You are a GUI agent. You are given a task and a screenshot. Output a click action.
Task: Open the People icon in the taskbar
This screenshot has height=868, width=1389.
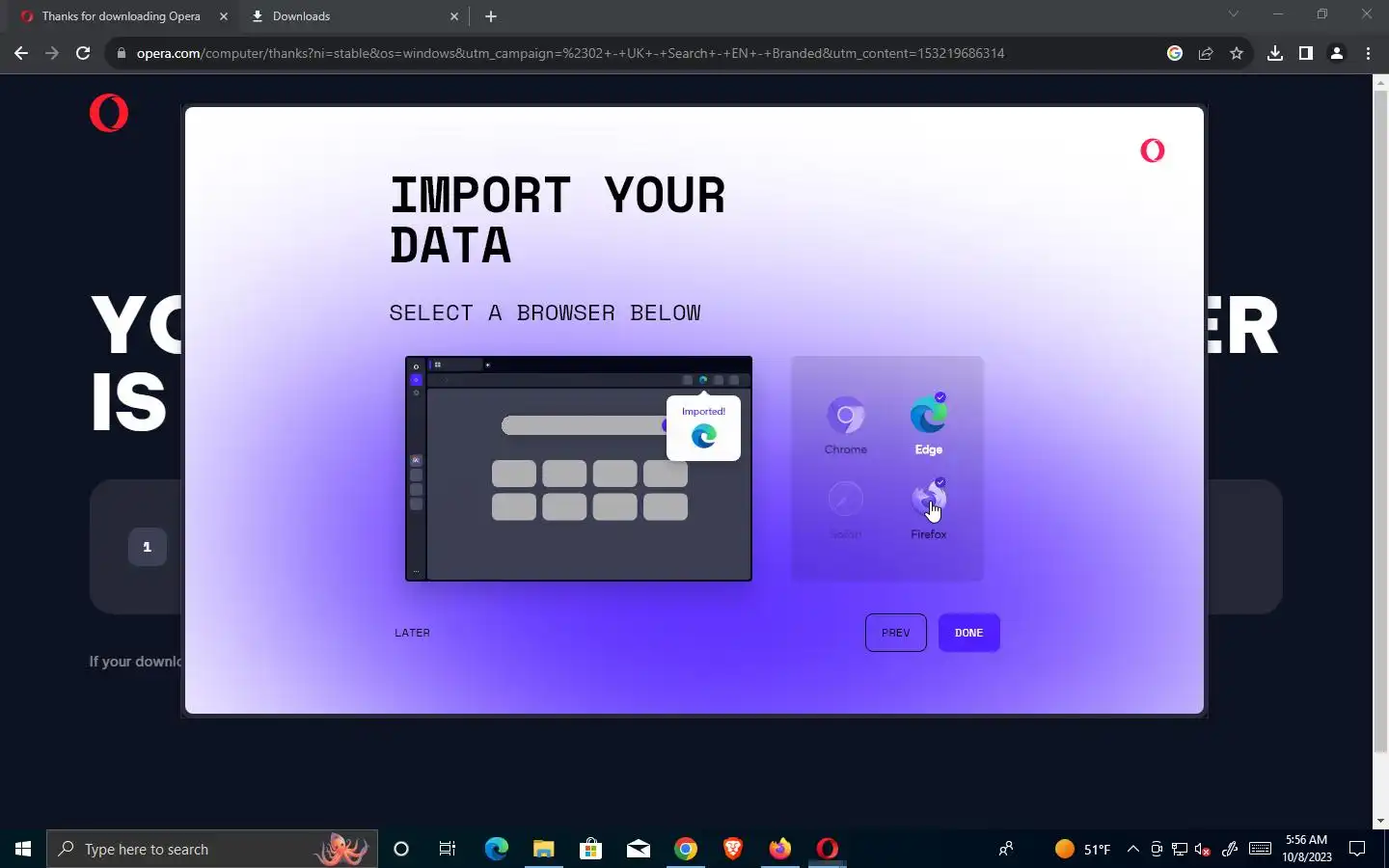1006,849
